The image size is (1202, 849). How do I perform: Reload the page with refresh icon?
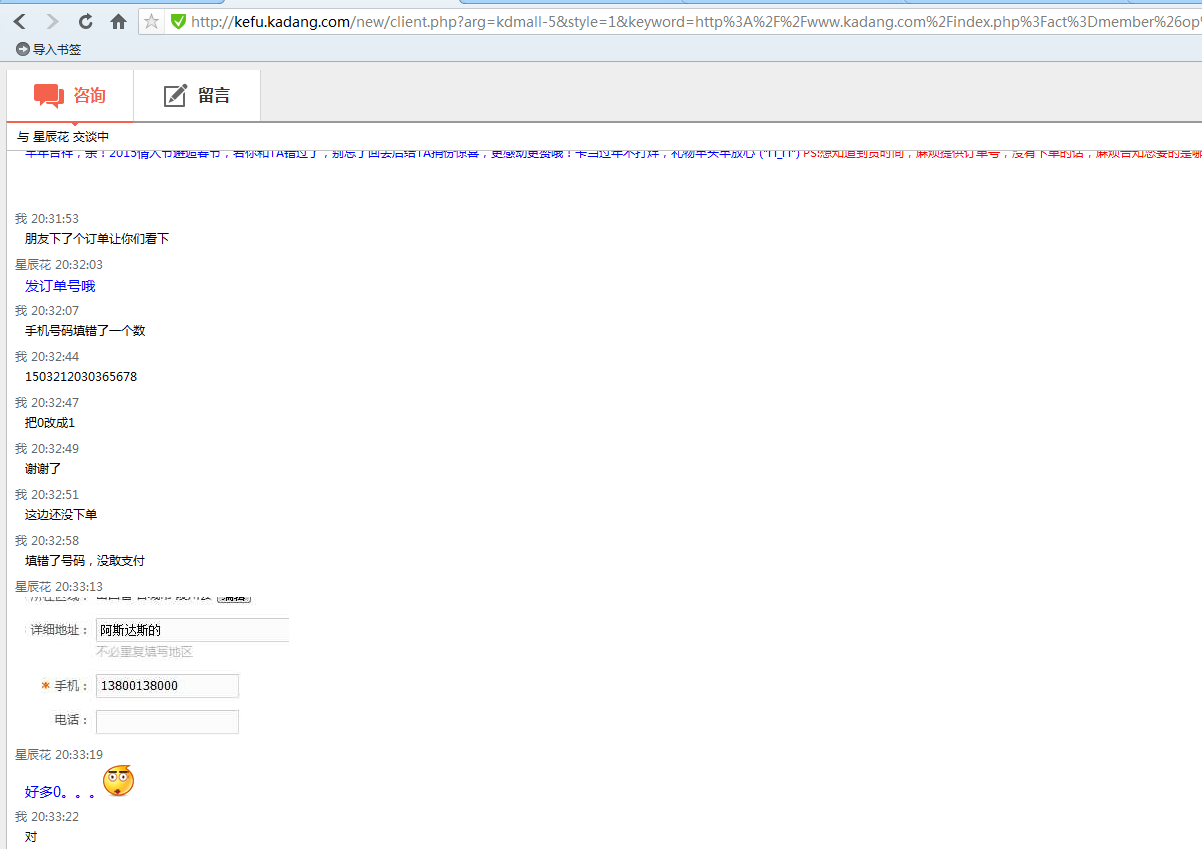[86, 21]
